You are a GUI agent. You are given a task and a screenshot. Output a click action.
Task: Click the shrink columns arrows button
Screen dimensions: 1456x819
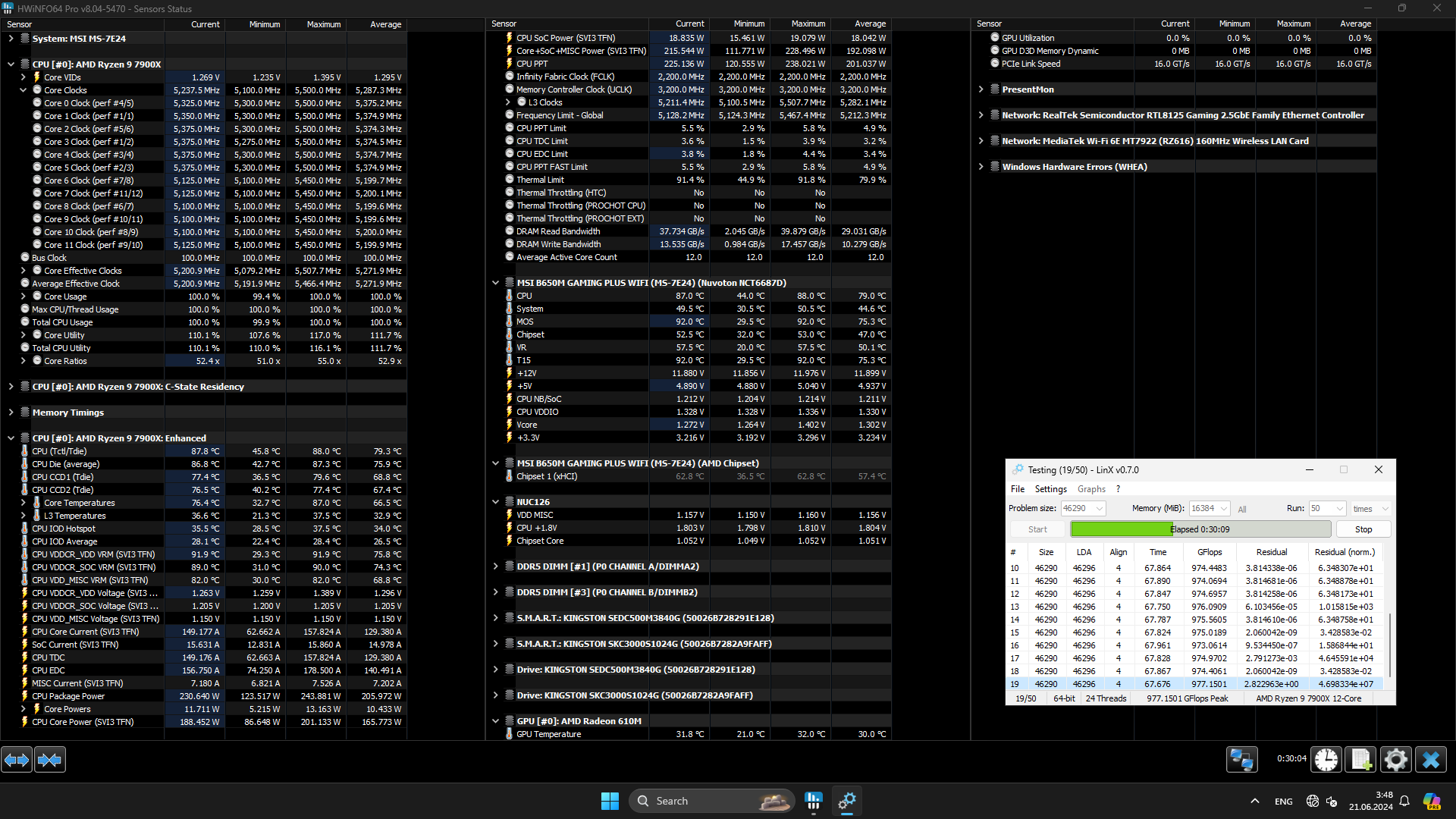pos(50,760)
